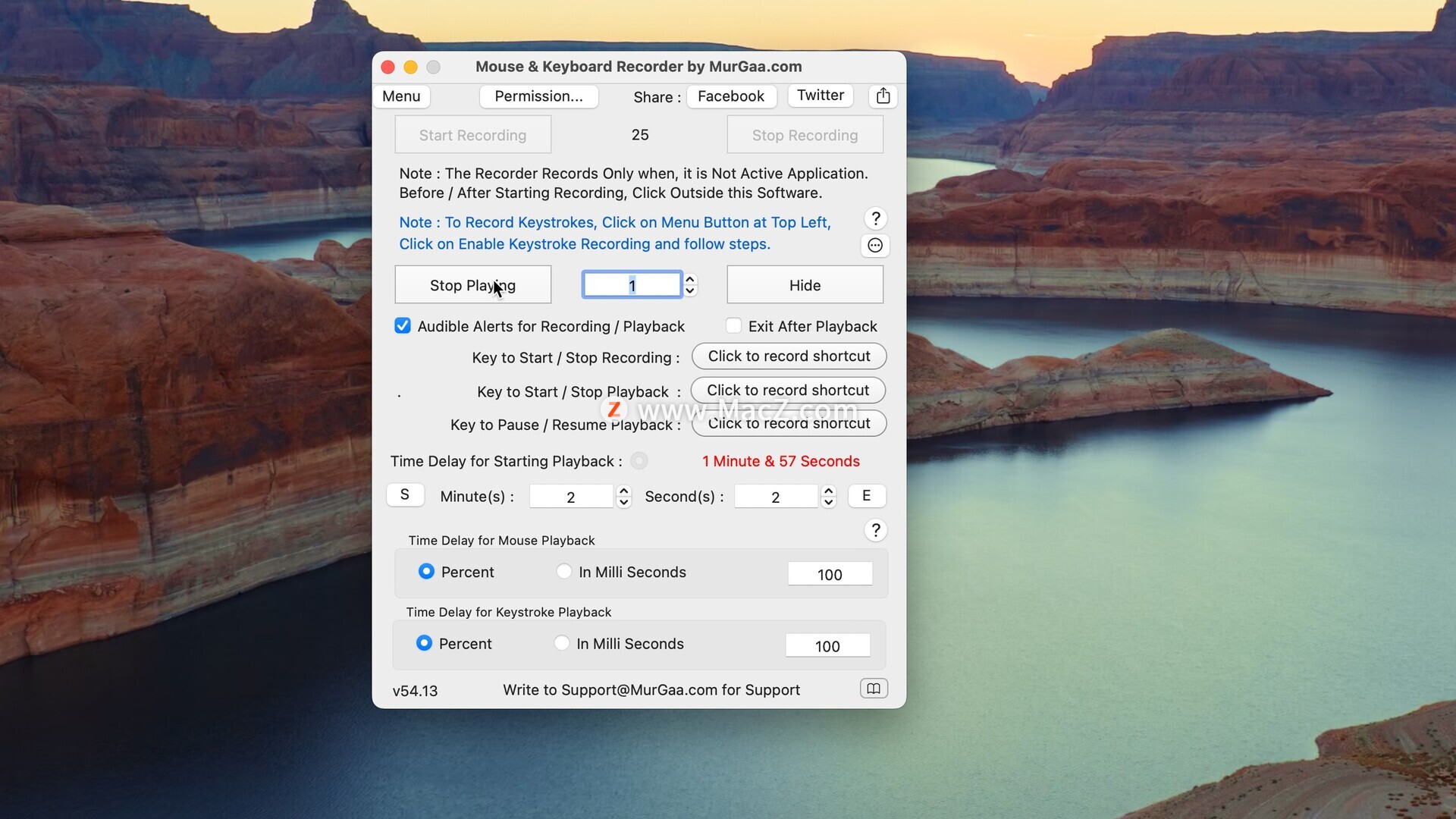The width and height of the screenshot is (1456, 819).
Task: Close the recorder window with red button
Action: [x=388, y=67]
